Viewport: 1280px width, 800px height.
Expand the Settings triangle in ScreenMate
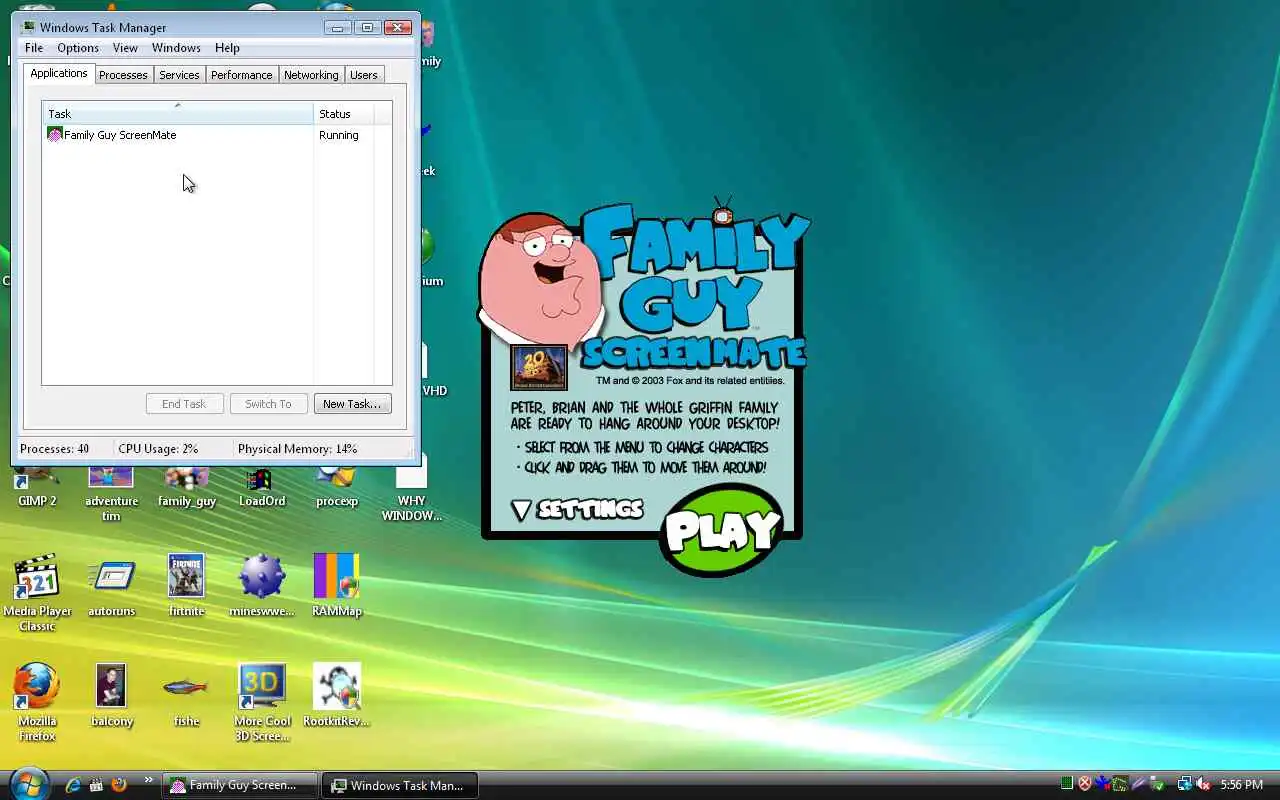(521, 510)
